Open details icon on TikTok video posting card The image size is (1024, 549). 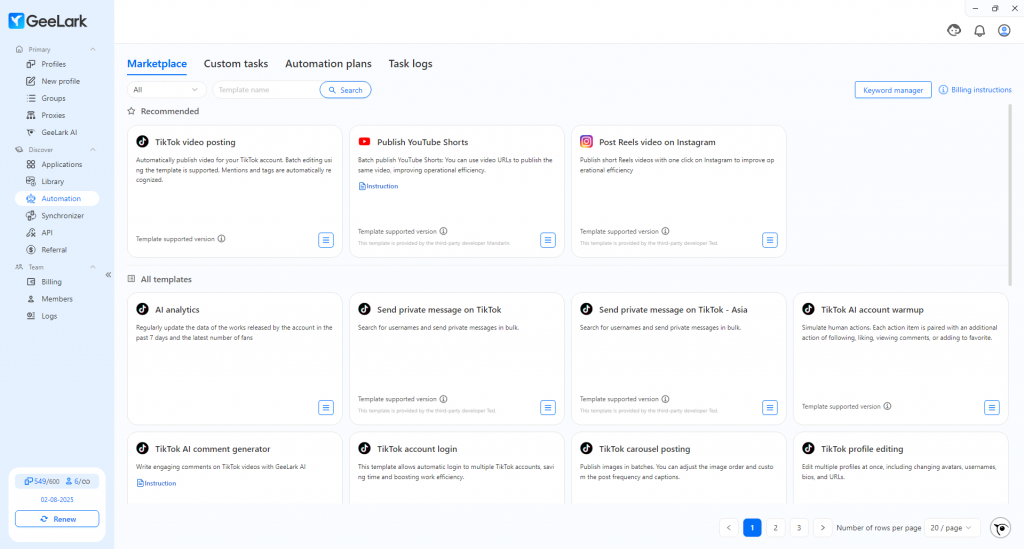click(326, 240)
